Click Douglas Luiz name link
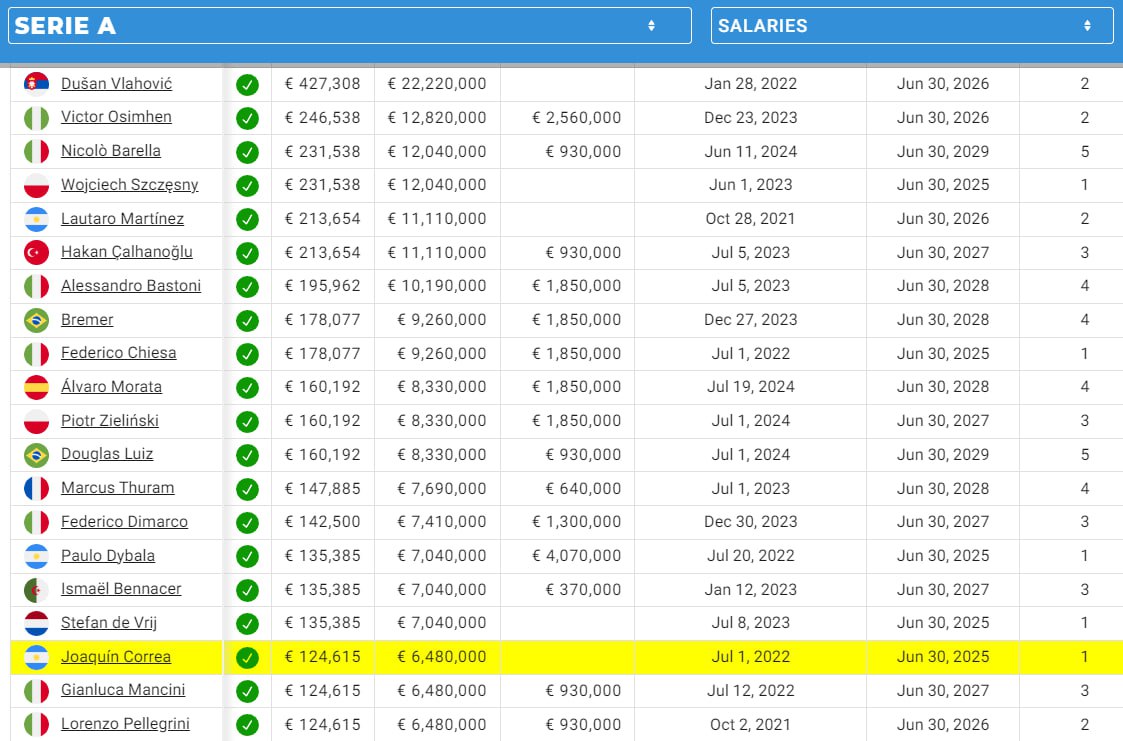The height and width of the screenshot is (741, 1123). 107,454
